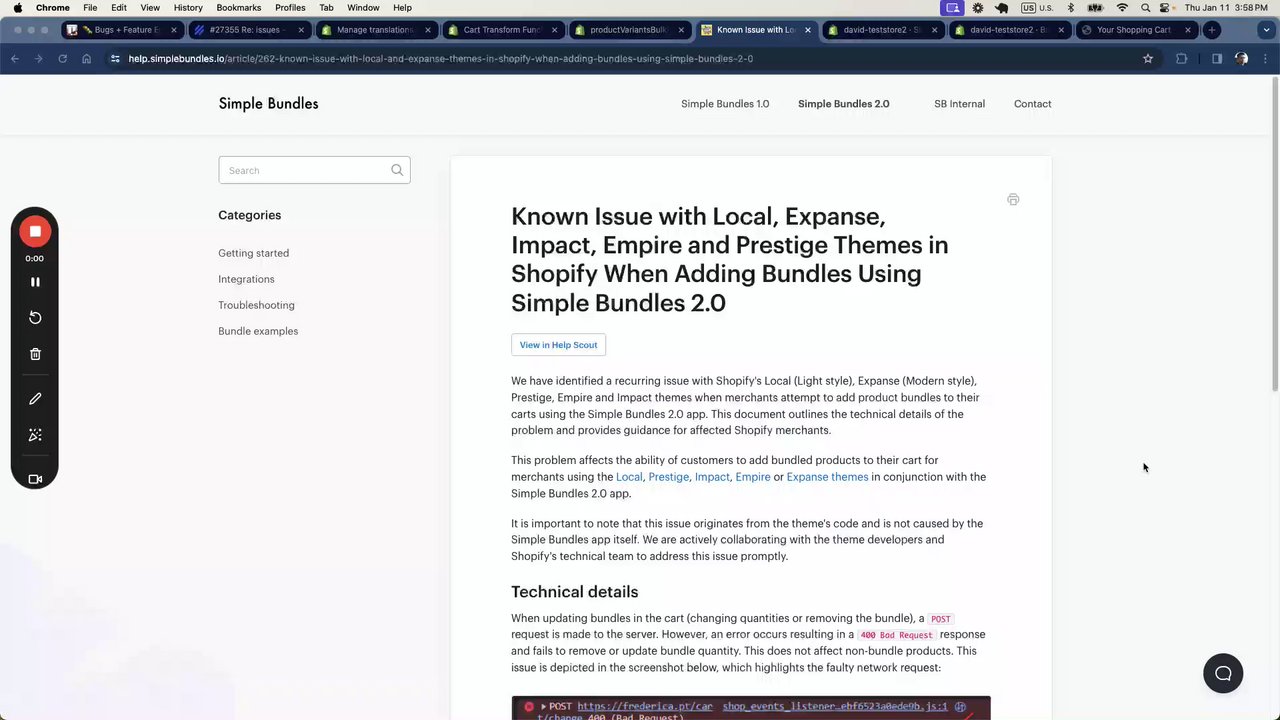This screenshot has height=720, width=1280.
Task: Follow the Impact theme link
Action: click(x=712, y=477)
